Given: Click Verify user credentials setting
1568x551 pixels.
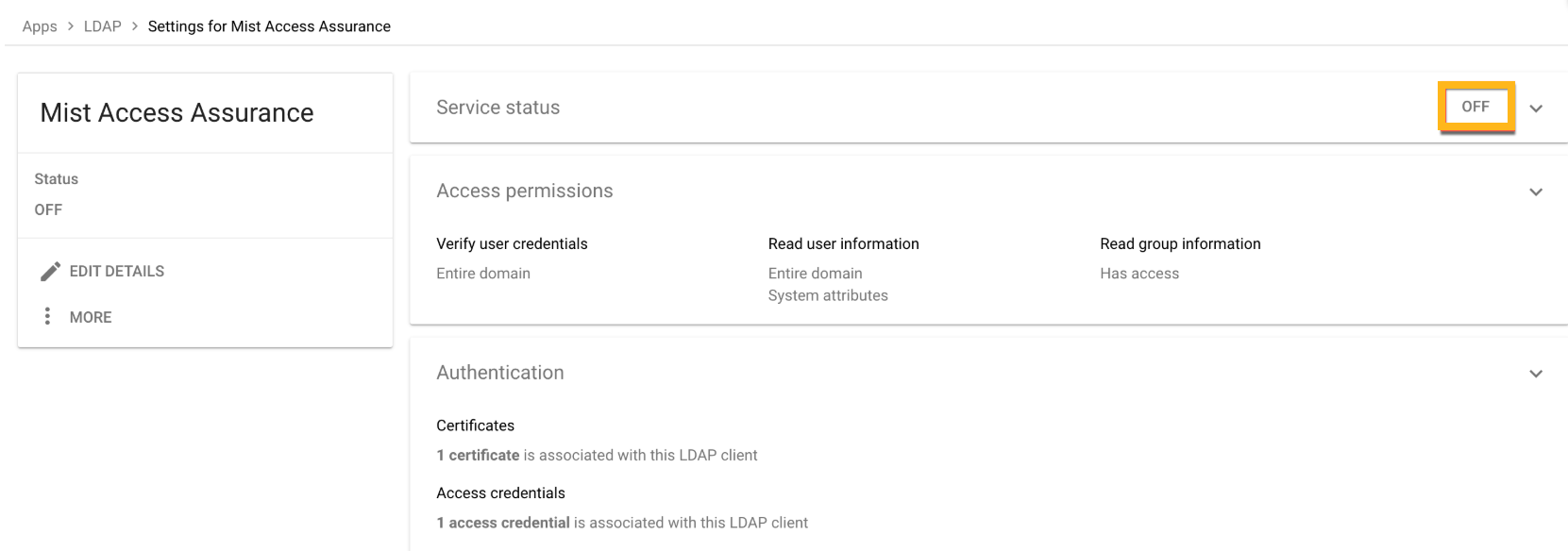Looking at the screenshot, I should point(512,243).
